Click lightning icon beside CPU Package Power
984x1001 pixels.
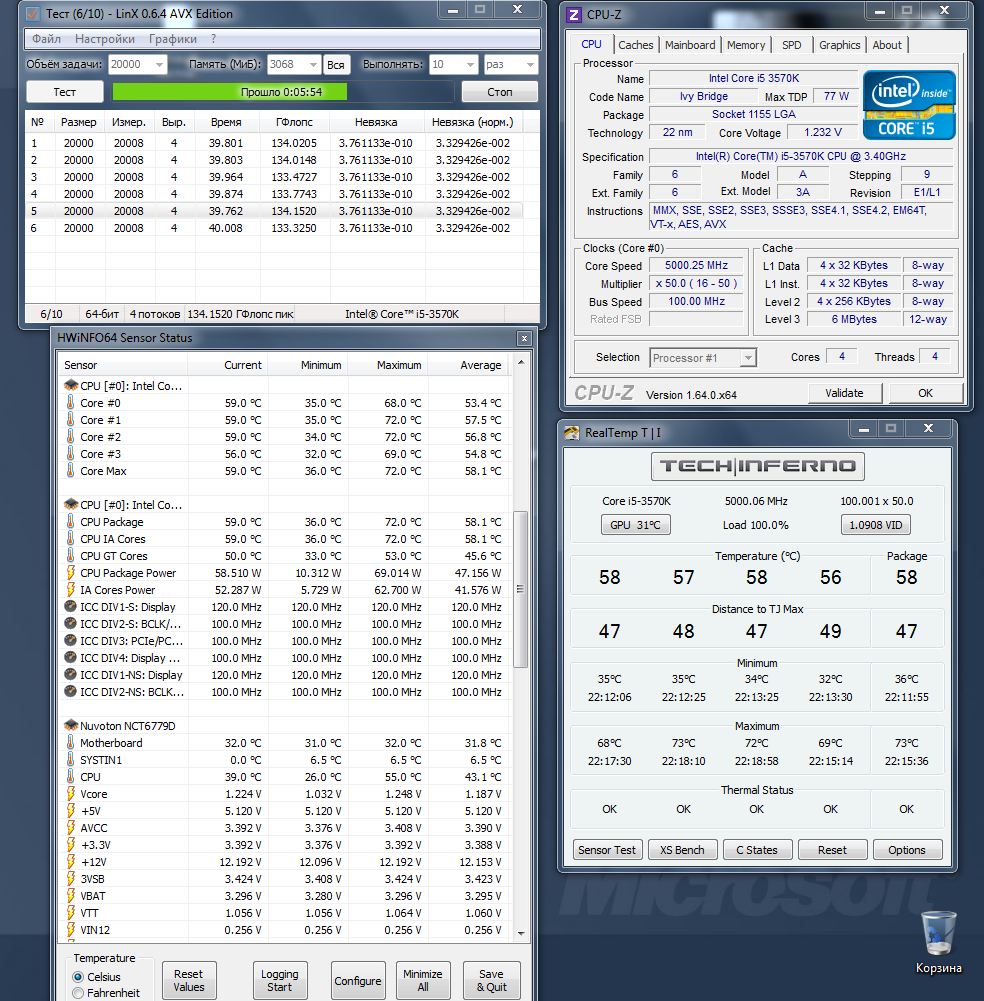coord(70,573)
